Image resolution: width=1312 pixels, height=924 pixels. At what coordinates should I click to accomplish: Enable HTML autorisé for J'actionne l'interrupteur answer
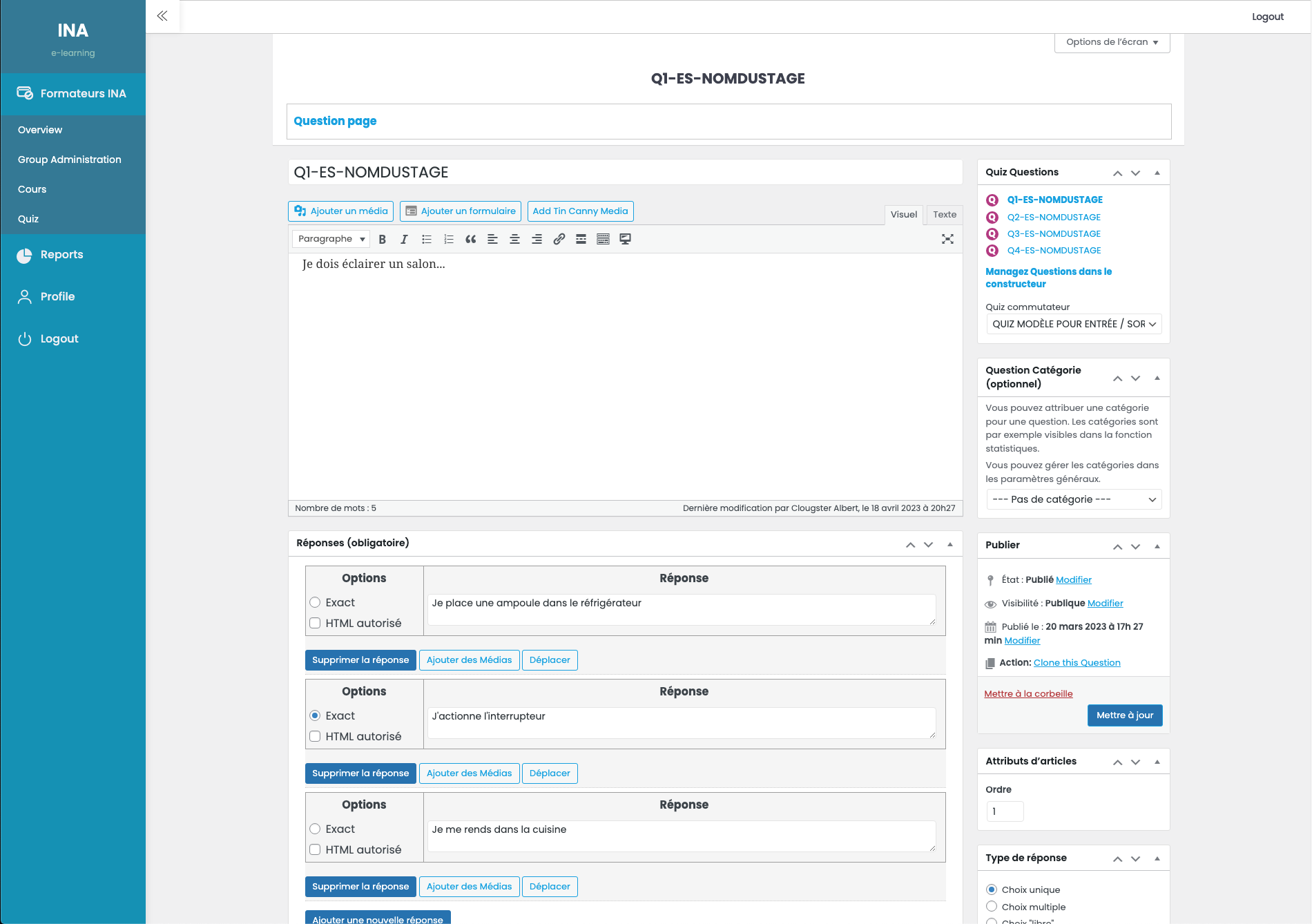315,736
